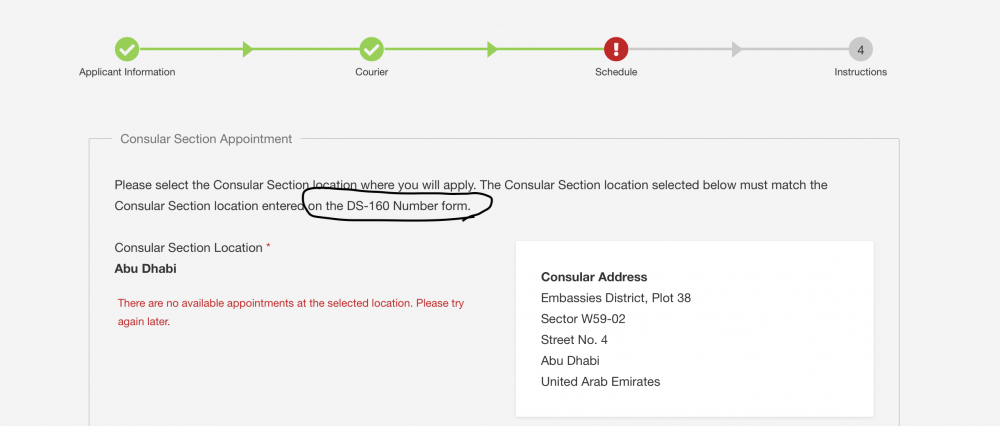Open the Applicant Information step label
Viewport: 1000px width, 426px height.
127,72
